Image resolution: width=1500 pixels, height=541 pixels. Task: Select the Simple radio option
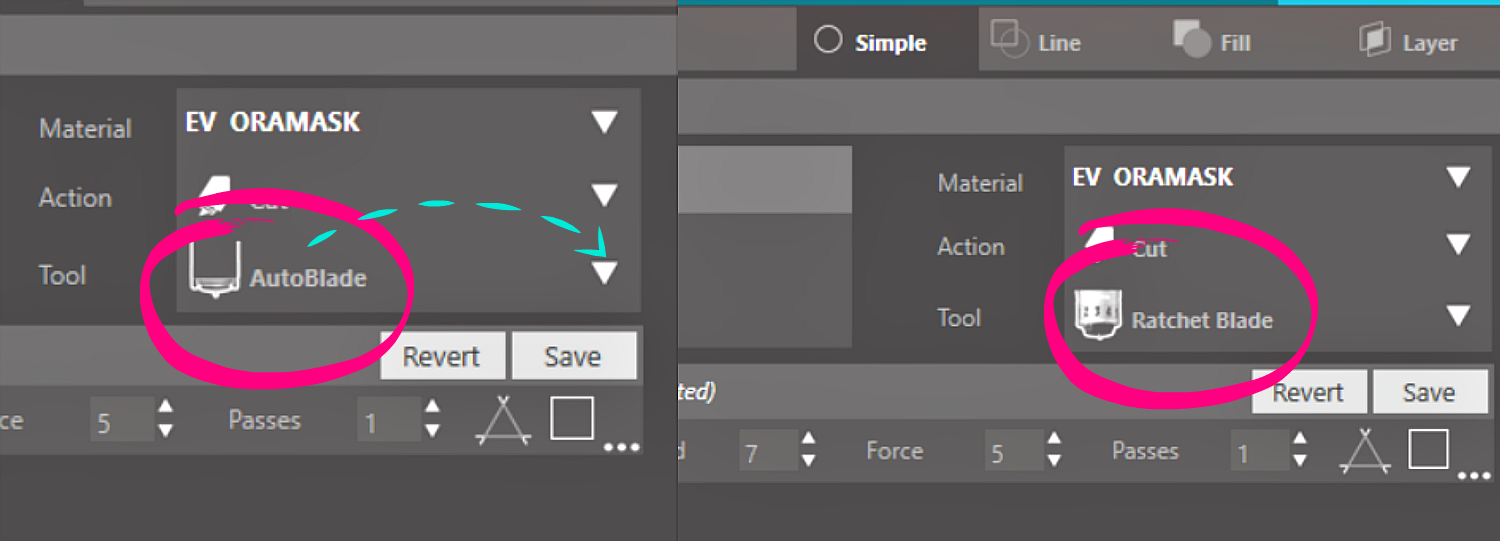coord(827,40)
